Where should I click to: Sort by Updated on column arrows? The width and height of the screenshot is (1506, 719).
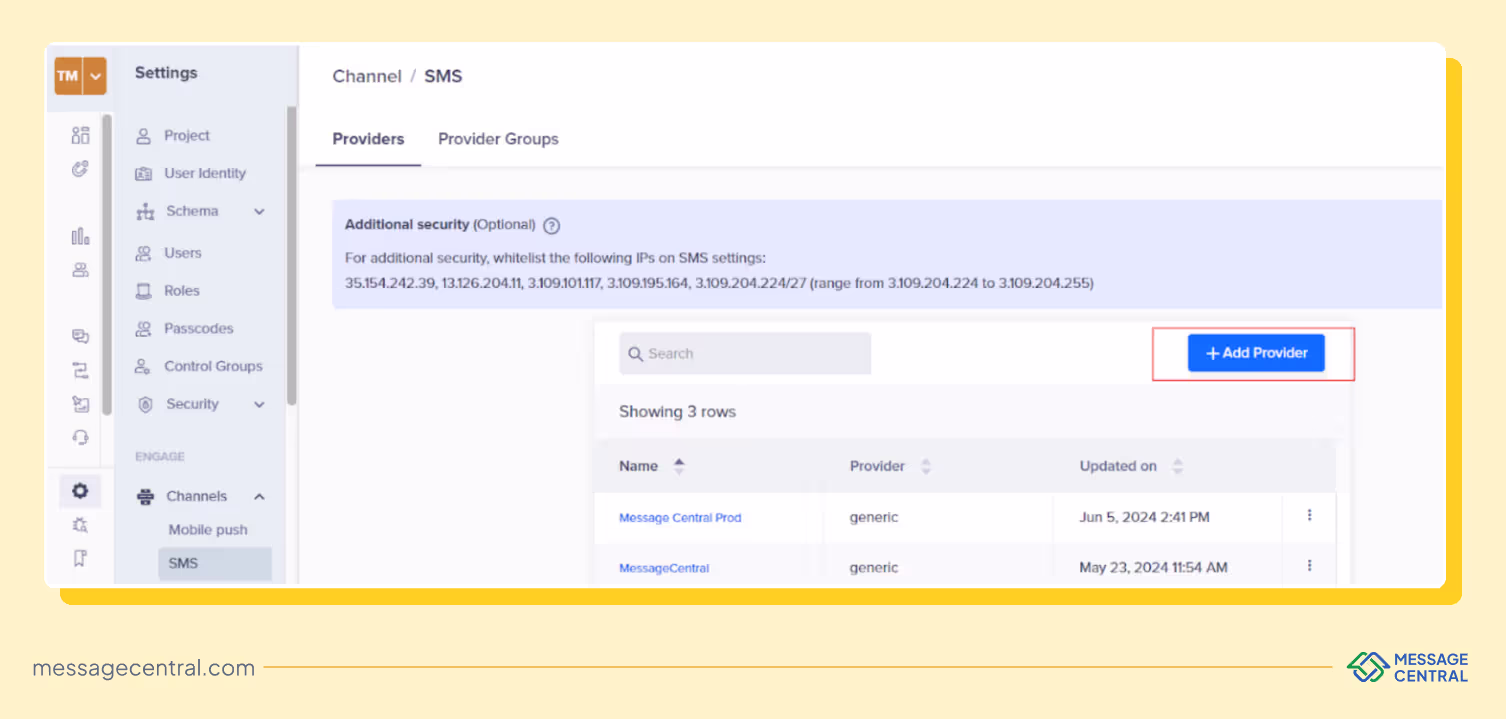pyautogui.click(x=1177, y=466)
